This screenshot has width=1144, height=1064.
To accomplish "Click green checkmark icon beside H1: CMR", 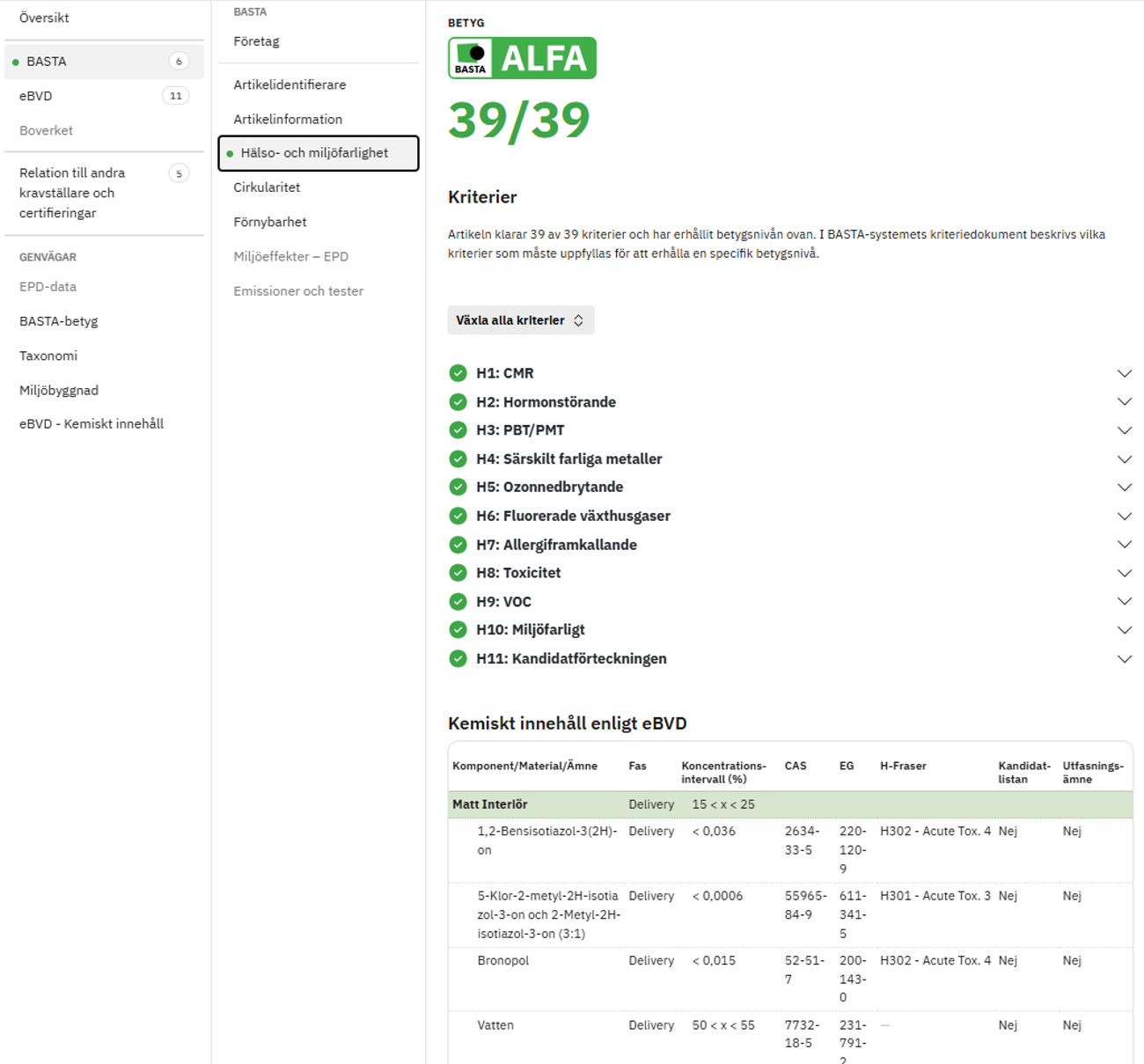I will [458, 373].
